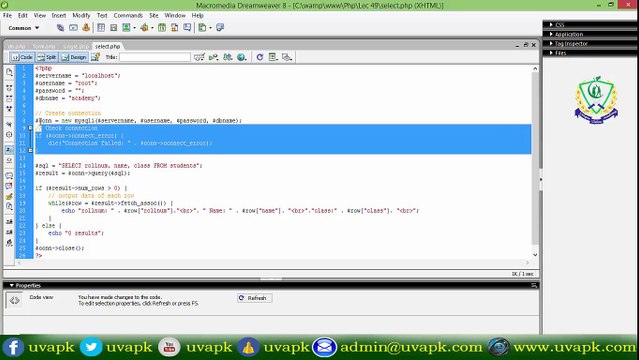Switch to Split view
Image resolution: width=639 pixels, height=360 pixels.
(x=47, y=57)
